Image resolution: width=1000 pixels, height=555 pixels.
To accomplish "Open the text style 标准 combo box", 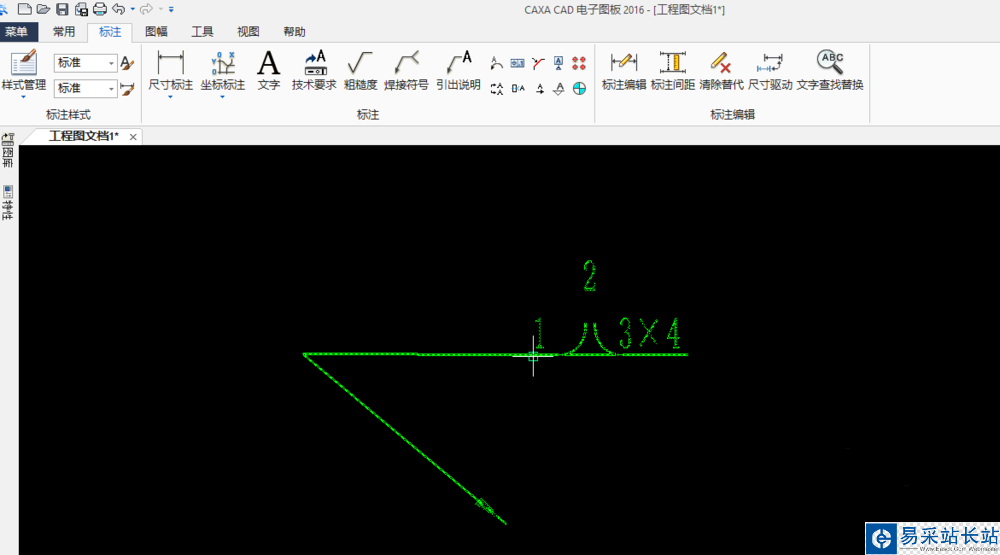I will point(85,63).
